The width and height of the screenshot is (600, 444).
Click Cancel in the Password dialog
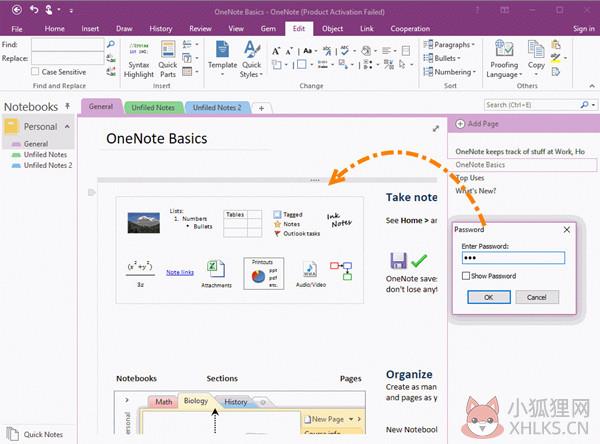[x=536, y=297]
